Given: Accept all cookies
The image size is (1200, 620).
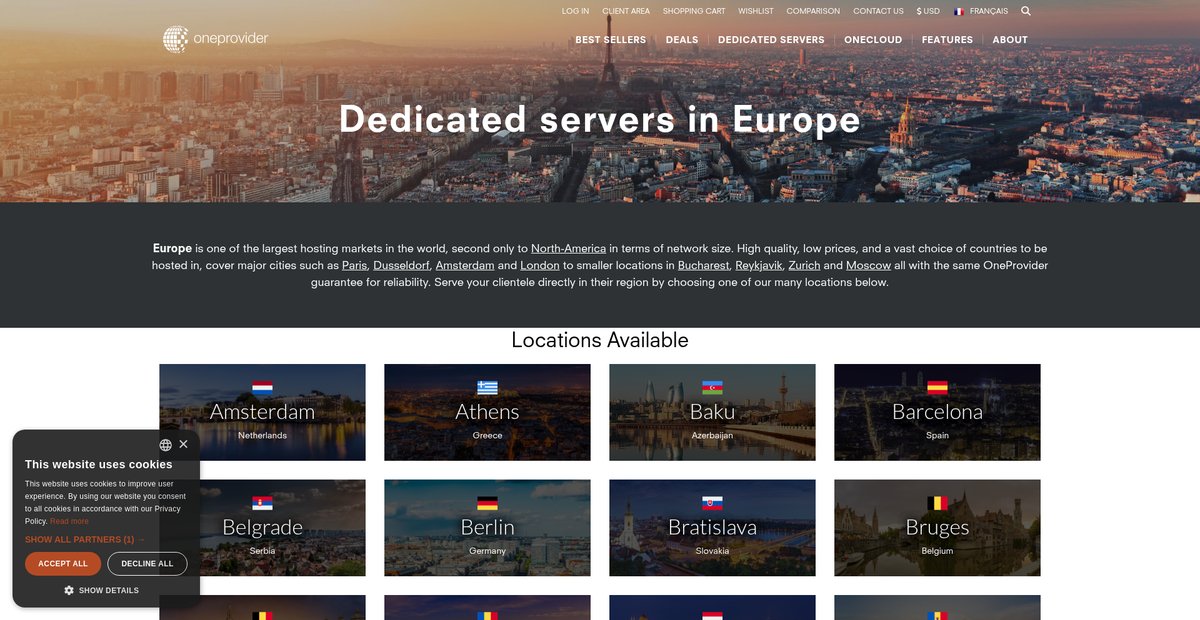Looking at the screenshot, I should (63, 564).
